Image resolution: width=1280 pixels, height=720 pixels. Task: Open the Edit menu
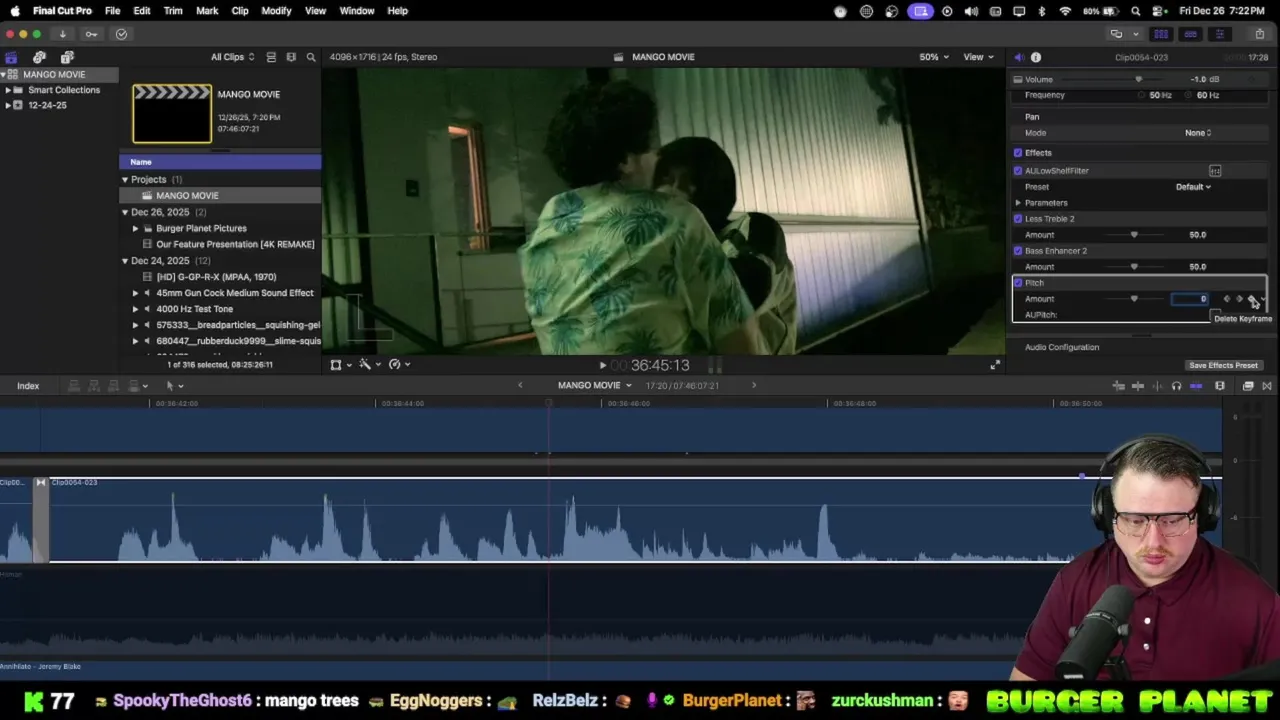142,11
